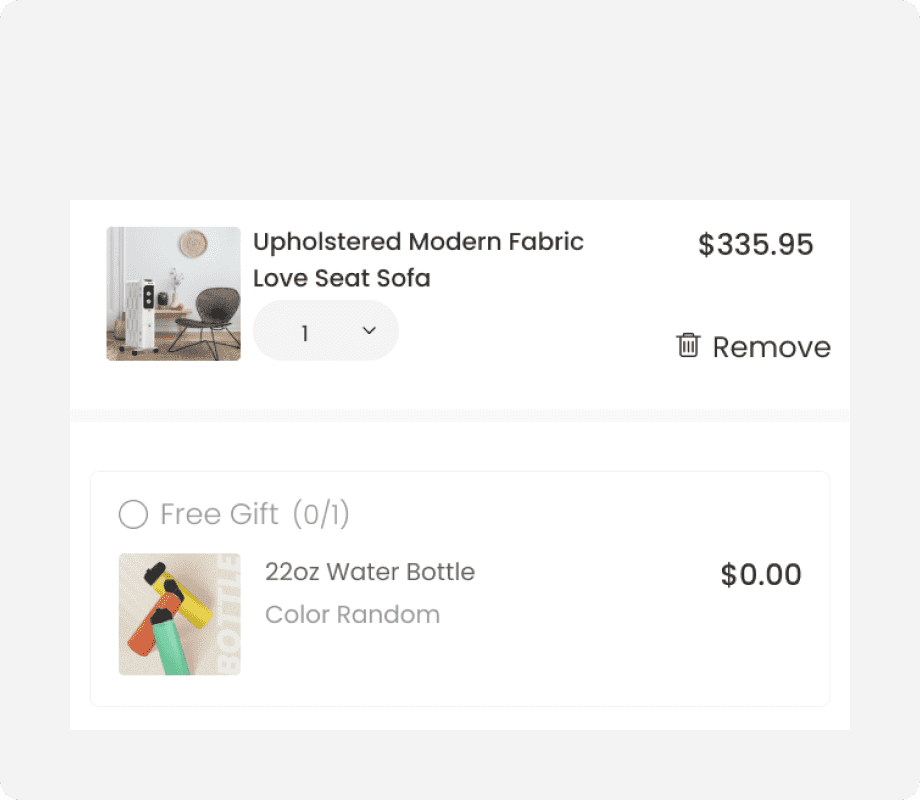The height and width of the screenshot is (800, 920).
Task: Click the Love Seat Sofa title line
Action: pyautogui.click(x=341, y=278)
